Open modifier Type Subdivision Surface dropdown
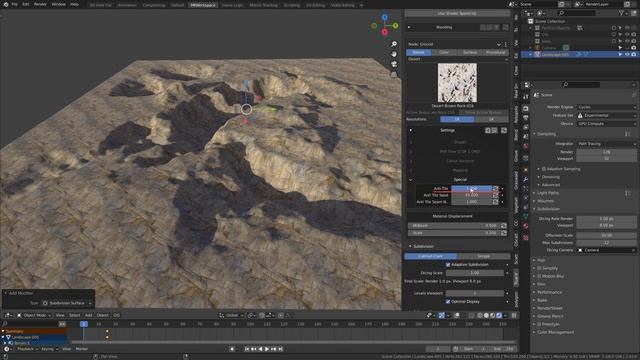640x360 pixels. (67, 303)
